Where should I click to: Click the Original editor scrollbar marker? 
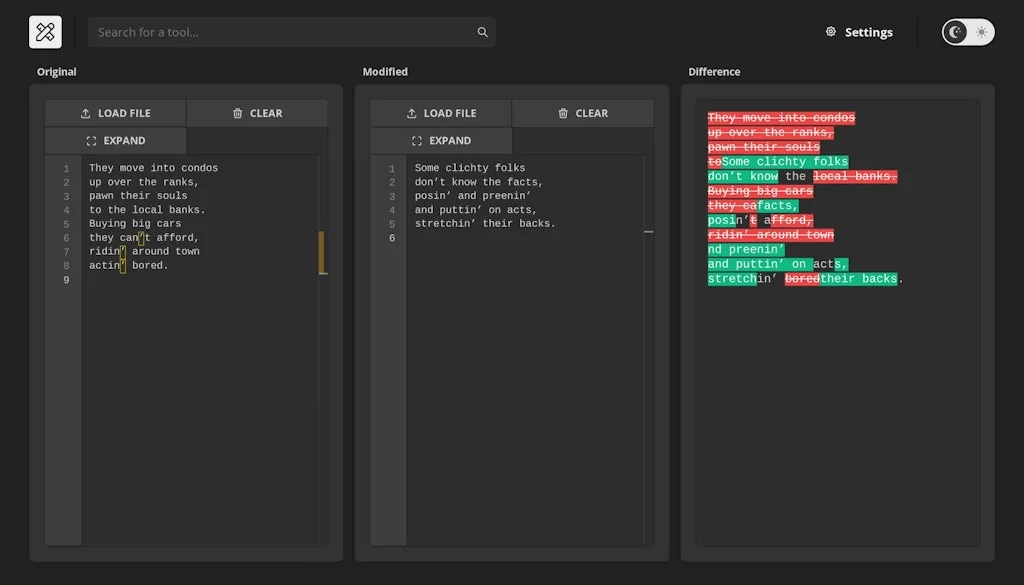(321, 252)
